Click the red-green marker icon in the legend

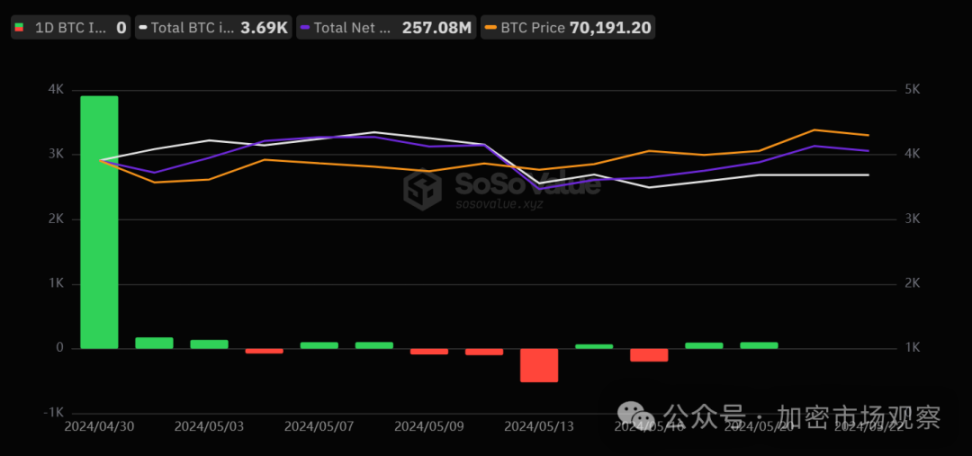pos(19,28)
